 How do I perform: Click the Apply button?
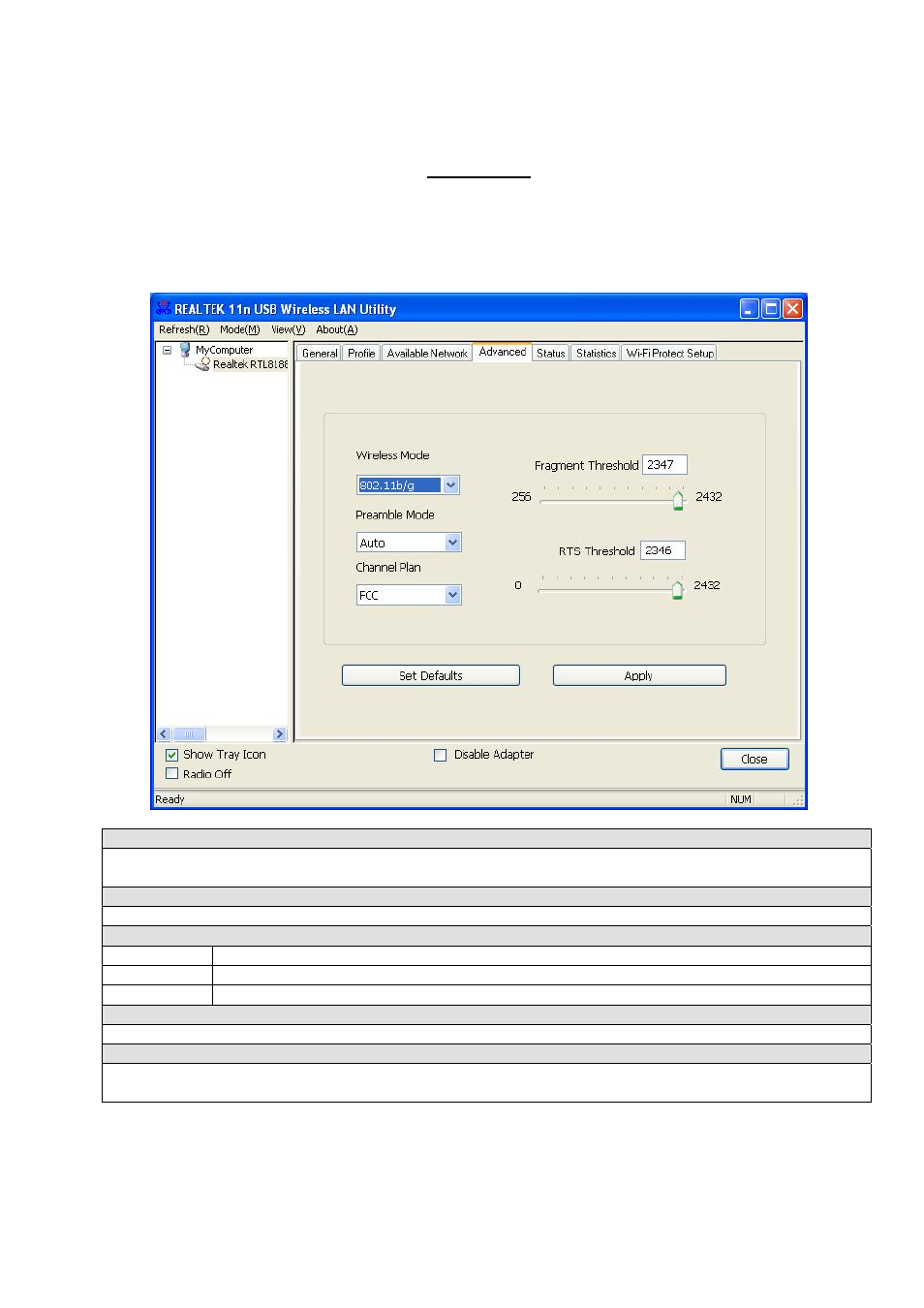pos(639,675)
